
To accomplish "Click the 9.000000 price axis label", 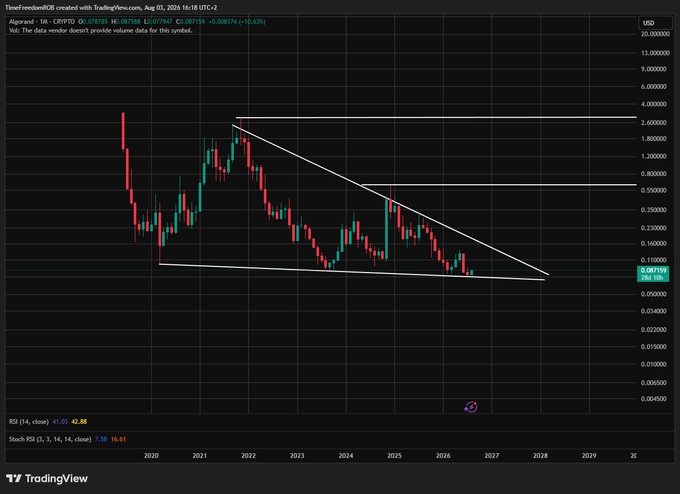I will click(x=655, y=69).
